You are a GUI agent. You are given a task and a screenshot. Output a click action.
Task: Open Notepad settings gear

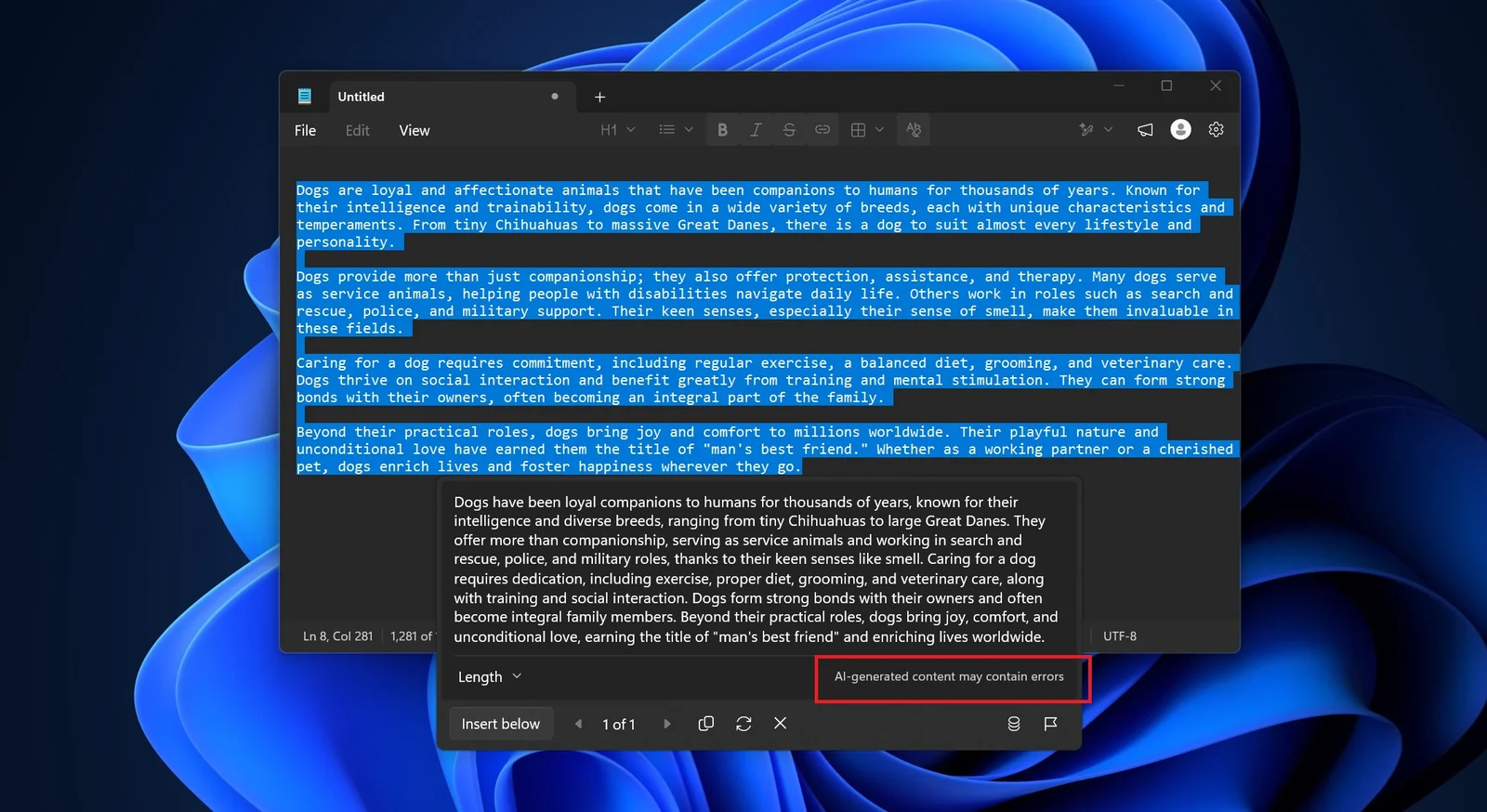[x=1216, y=130]
